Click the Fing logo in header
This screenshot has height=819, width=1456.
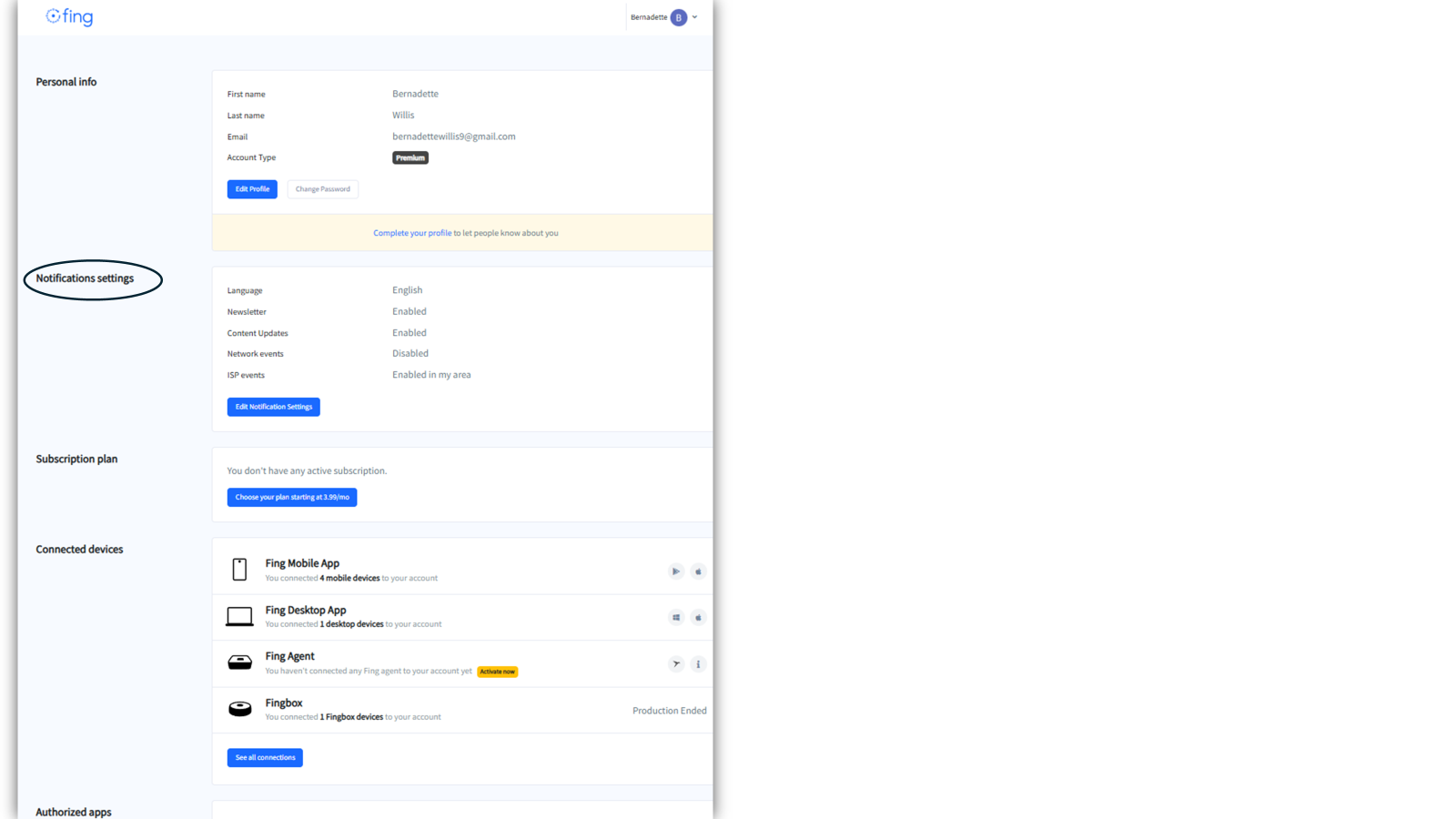[69, 16]
